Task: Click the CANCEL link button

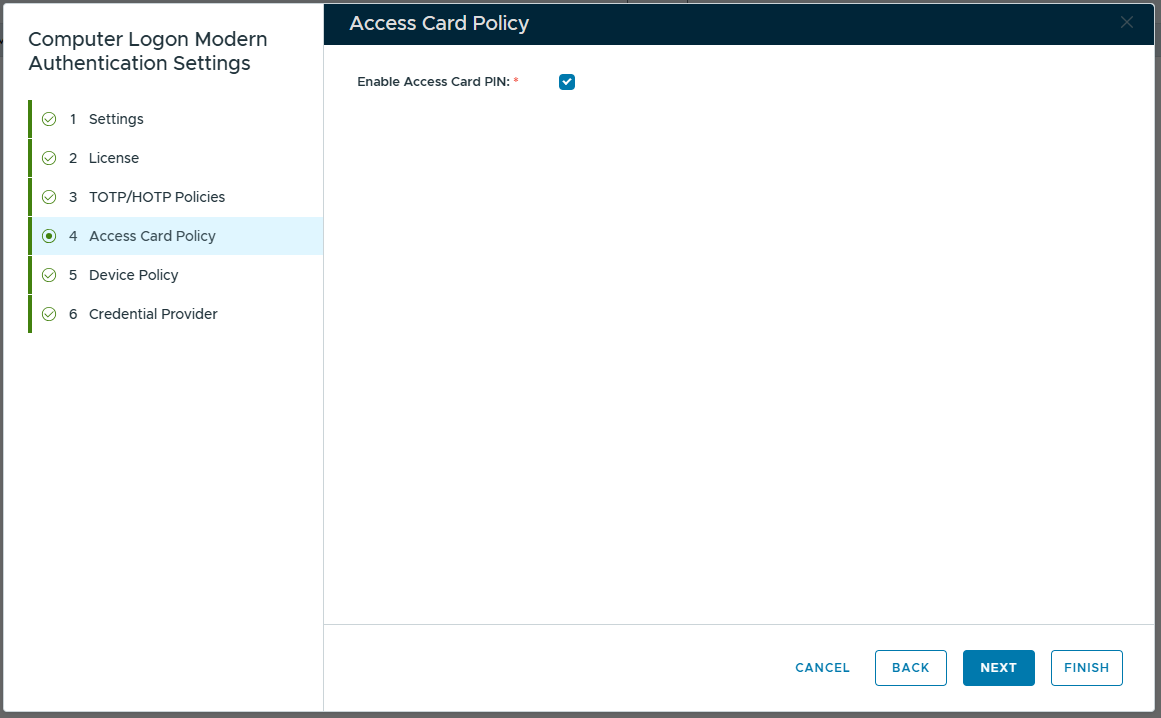Action: (822, 668)
